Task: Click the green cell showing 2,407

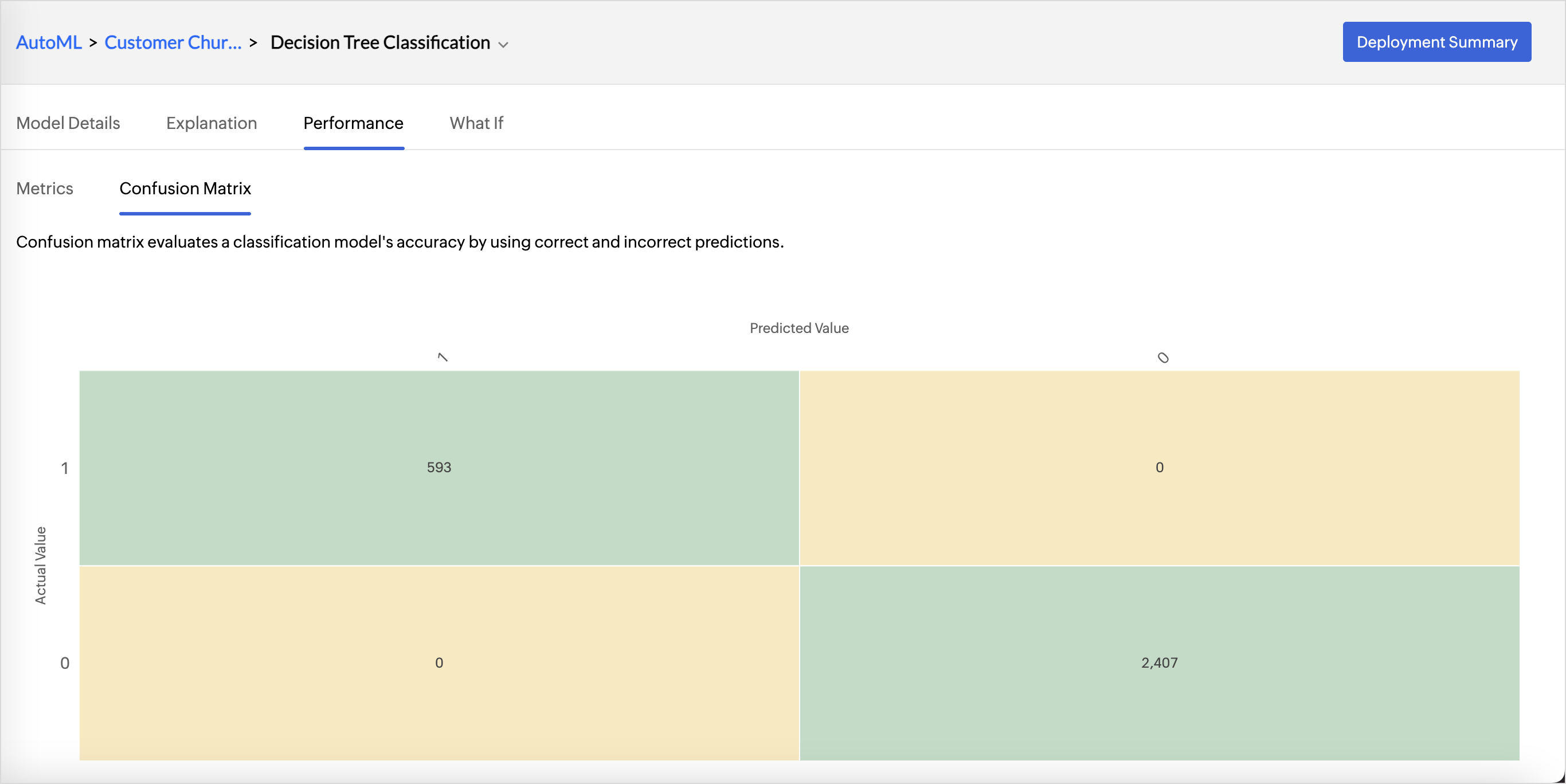Action: (1159, 663)
